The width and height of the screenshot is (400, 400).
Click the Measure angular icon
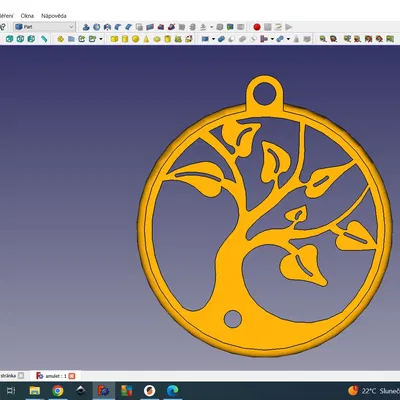click(x=333, y=39)
